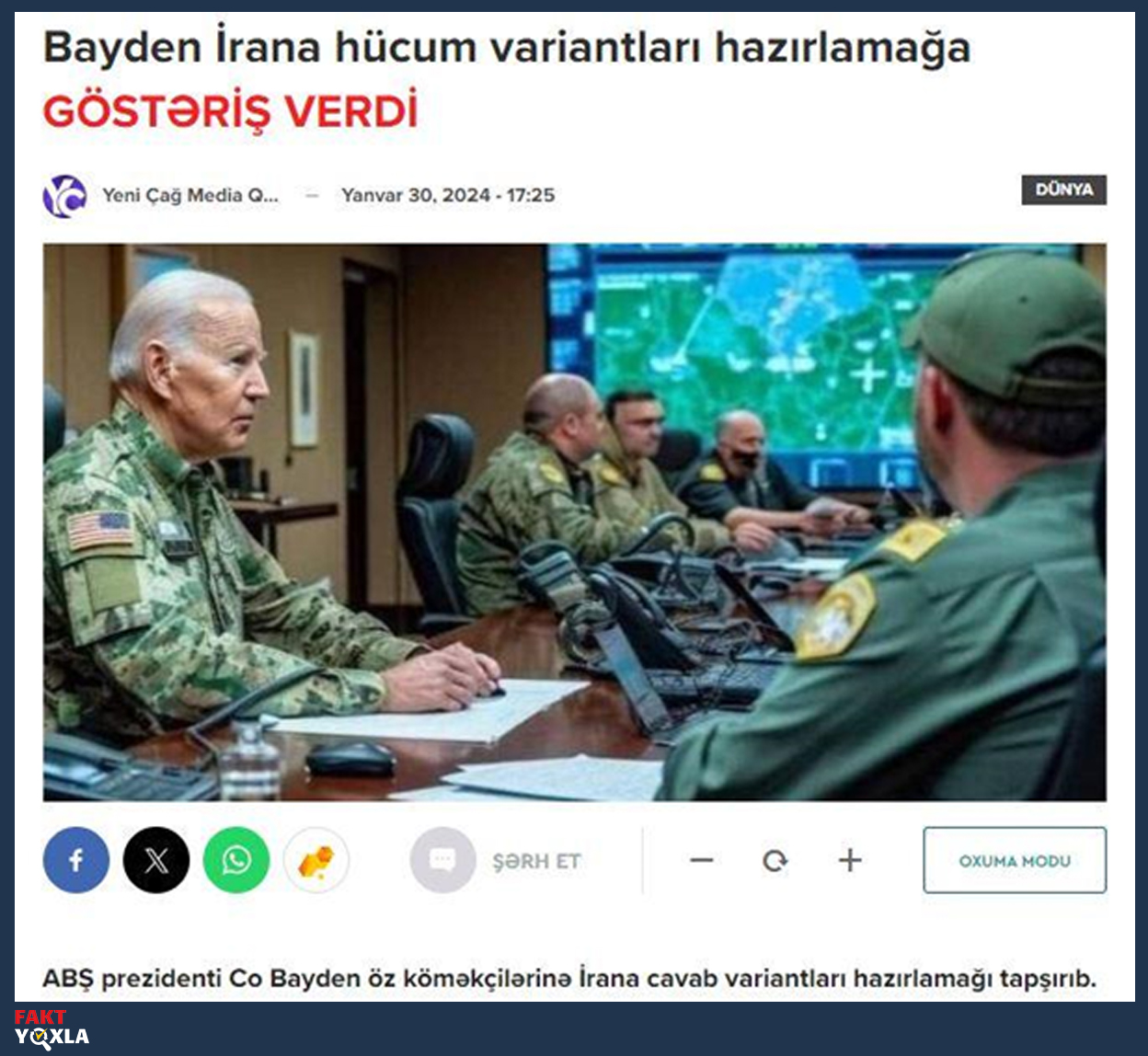The width and height of the screenshot is (1148, 1056).
Task: Open the Yeni Çağ Media author link
Action: 190,195
